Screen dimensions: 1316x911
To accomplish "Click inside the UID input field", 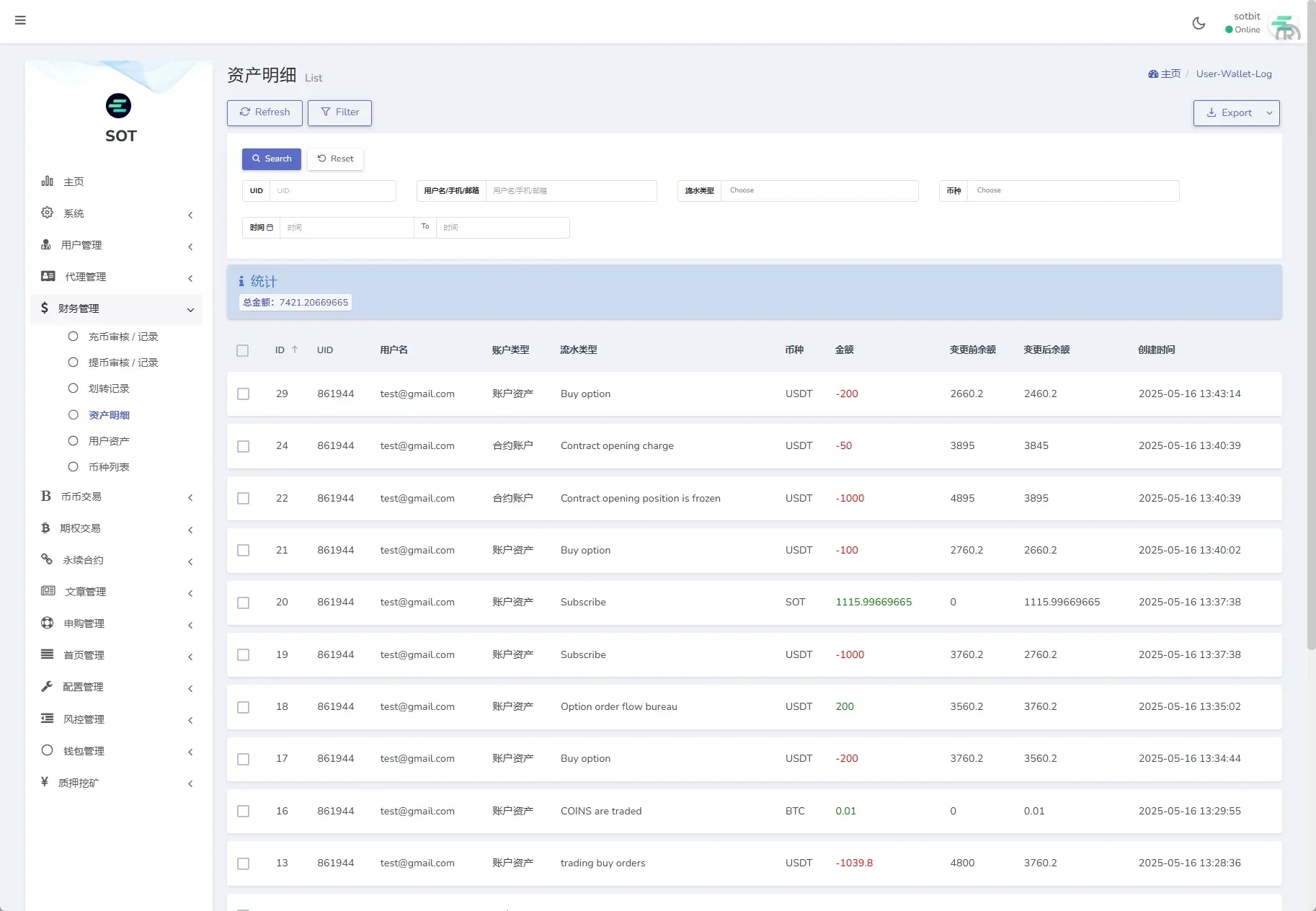I will pyautogui.click(x=333, y=190).
